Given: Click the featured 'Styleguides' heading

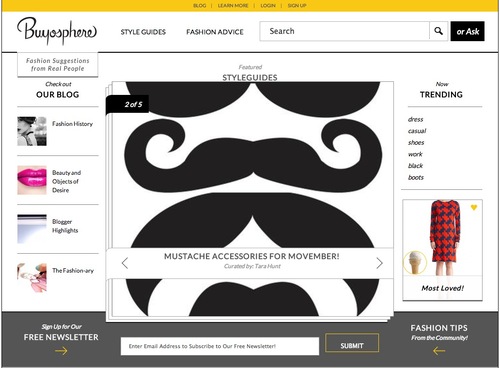Looking at the screenshot, I should coord(250,78).
